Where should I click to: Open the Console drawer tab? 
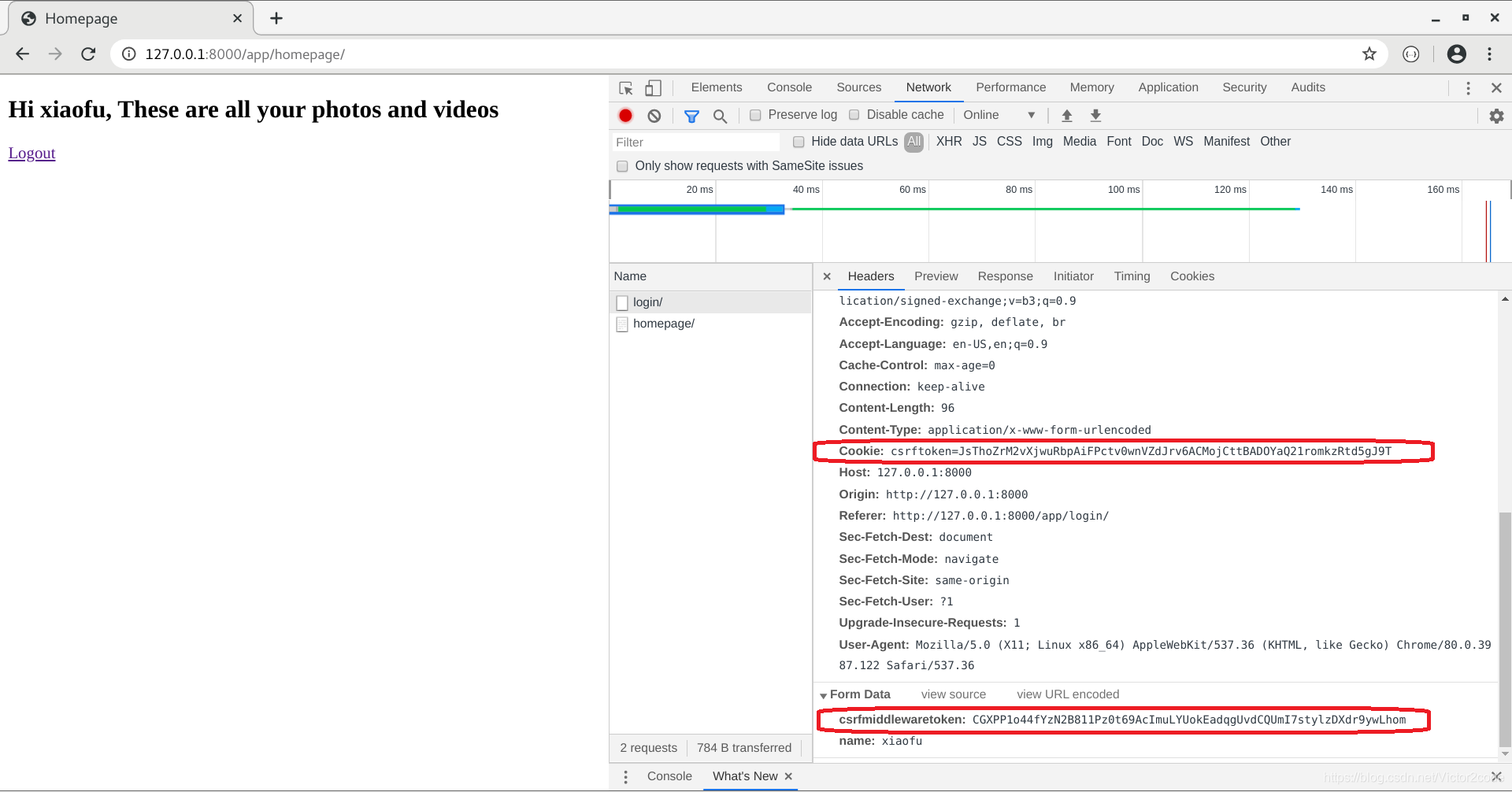(x=669, y=776)
